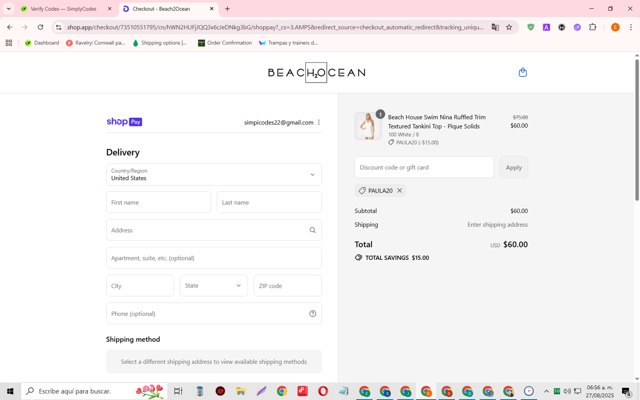The width and height of the screenshot is (640, 400).
Task: Close the Checkout - Beach2Ocean tab
Action: point(211,9)
